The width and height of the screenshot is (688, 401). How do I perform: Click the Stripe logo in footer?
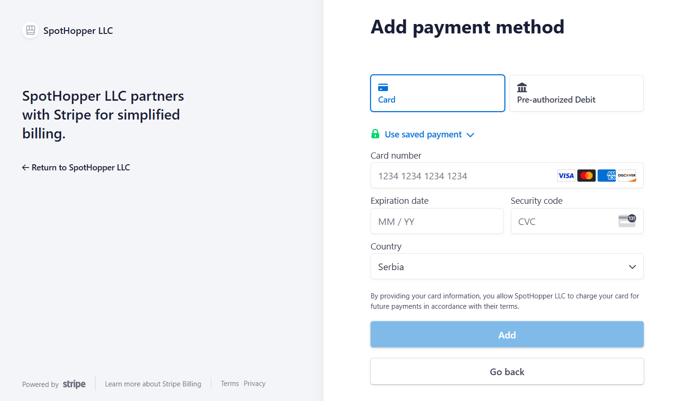click(x=74, y=384)
